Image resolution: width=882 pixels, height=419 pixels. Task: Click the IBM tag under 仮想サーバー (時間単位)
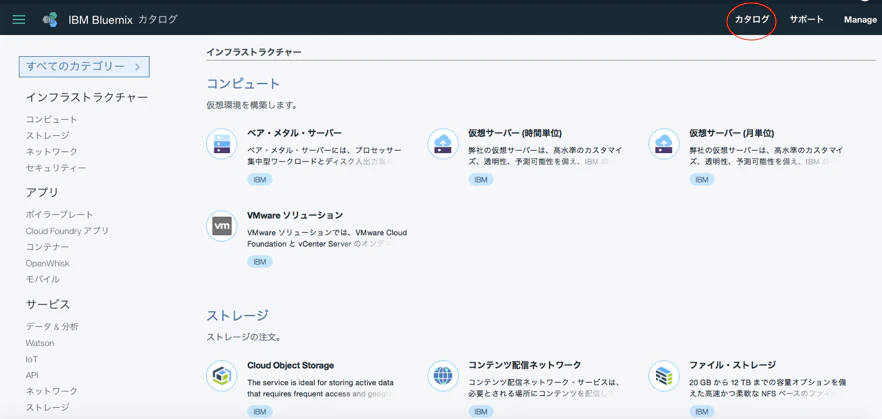pyautogui.click(x=481, y=179)
